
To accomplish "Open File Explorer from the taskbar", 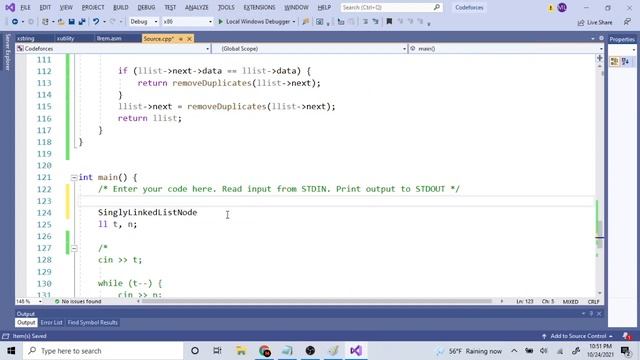I will pyautogui.click(x=241, y=351).
